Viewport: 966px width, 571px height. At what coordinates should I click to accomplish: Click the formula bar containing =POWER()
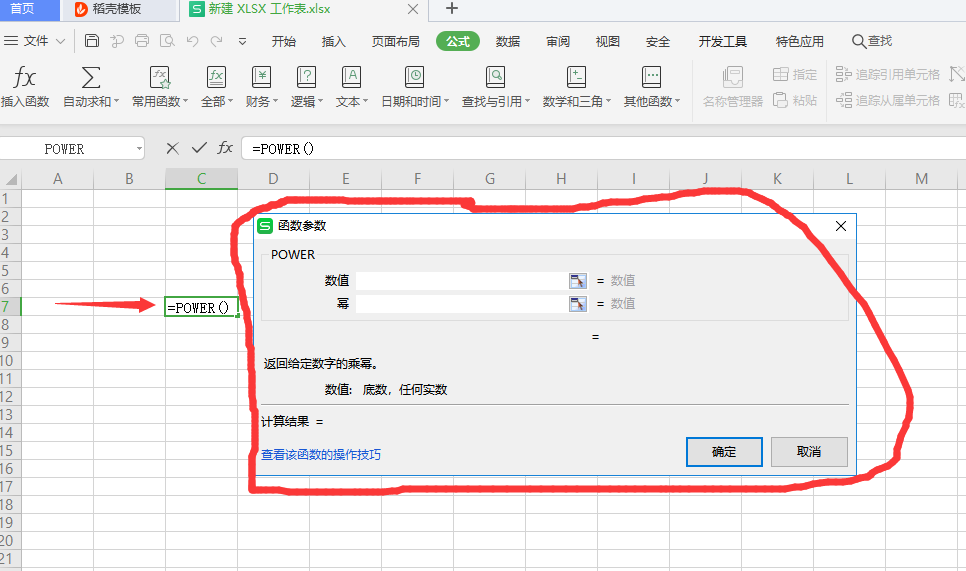pos(604,148)
